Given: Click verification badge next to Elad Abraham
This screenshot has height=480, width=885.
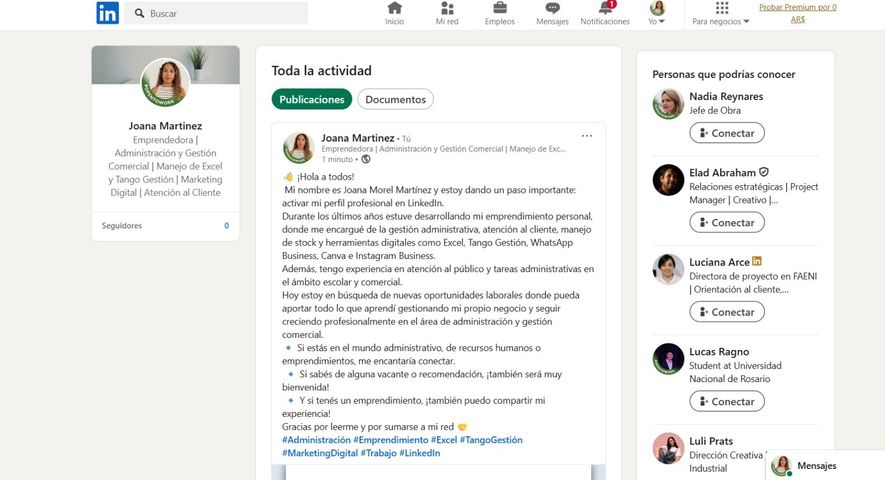Looking at the screenshot, I should (x=764, y=172).
